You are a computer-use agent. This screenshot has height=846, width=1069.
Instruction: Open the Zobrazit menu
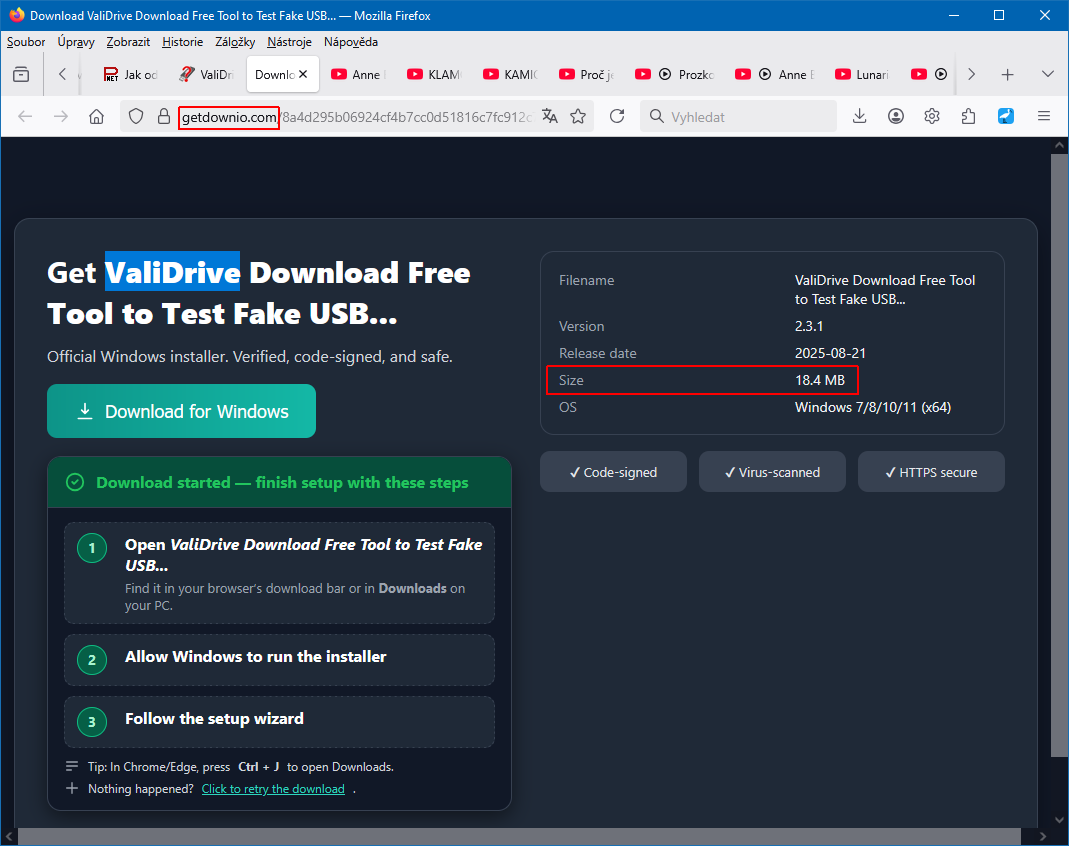[x=128, y=42]
